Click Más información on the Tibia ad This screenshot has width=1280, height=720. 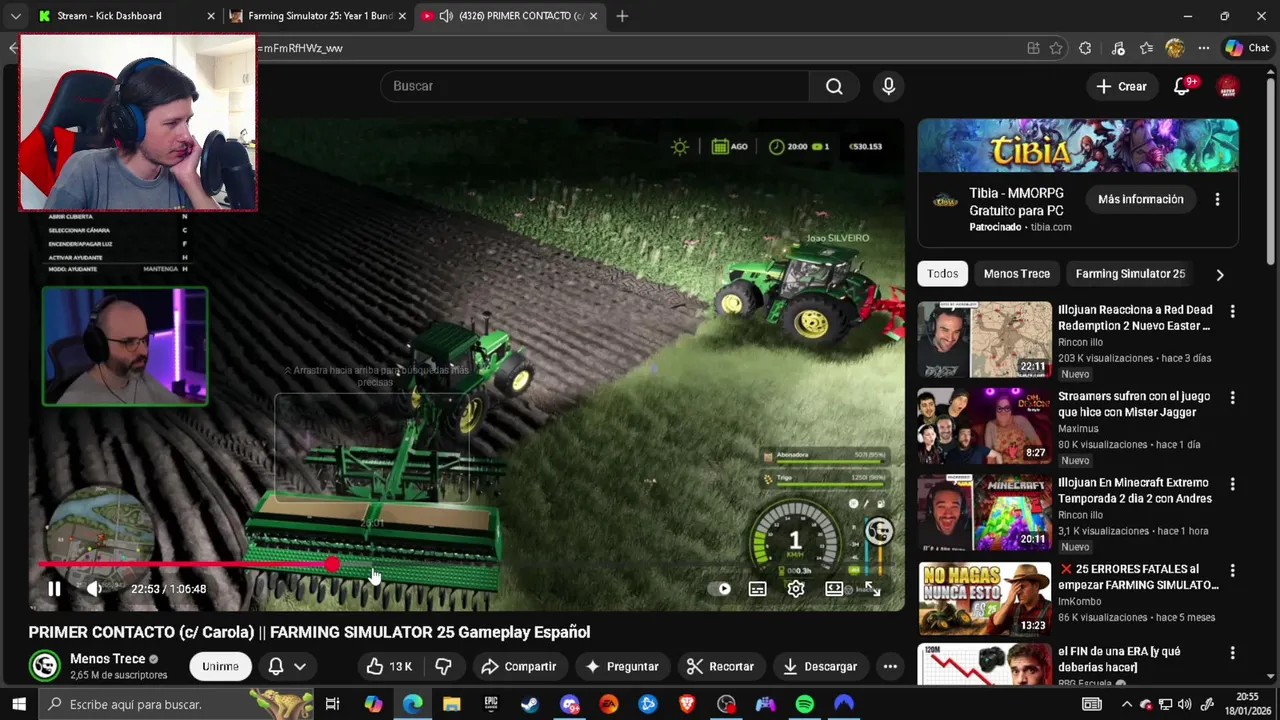(x=1140, y=199)
